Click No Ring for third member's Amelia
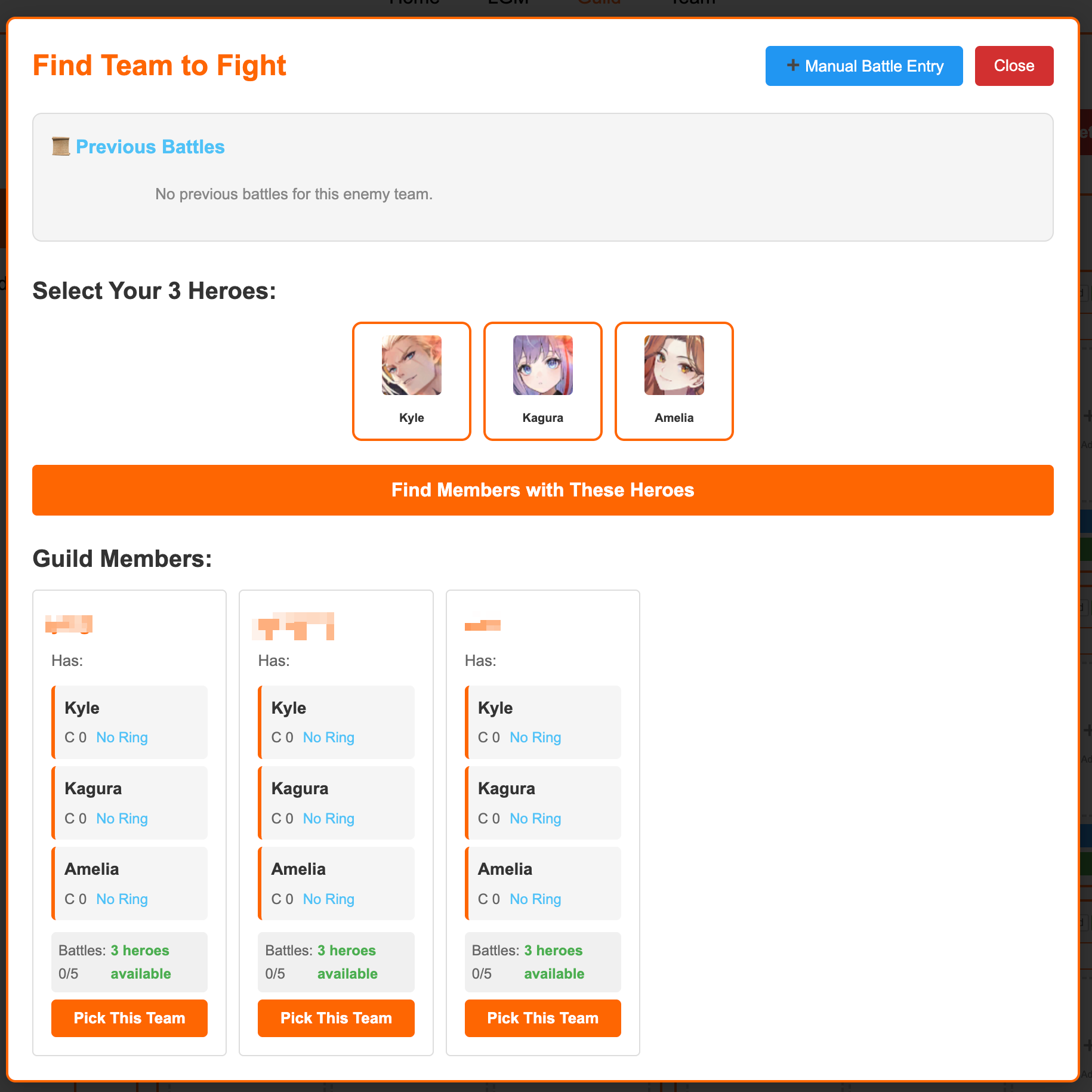This screenshot has width=1092, height=1092. tap(535, 899)
